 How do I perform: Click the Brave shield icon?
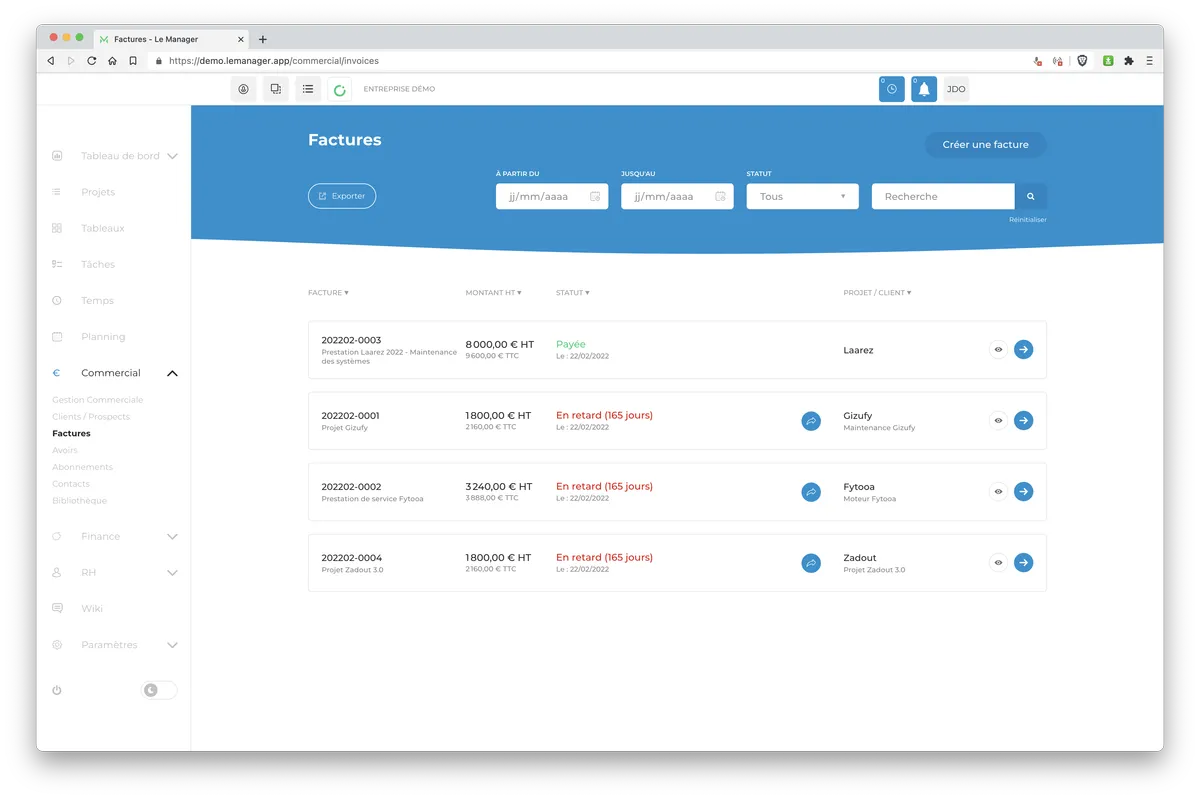[1082, 61]
